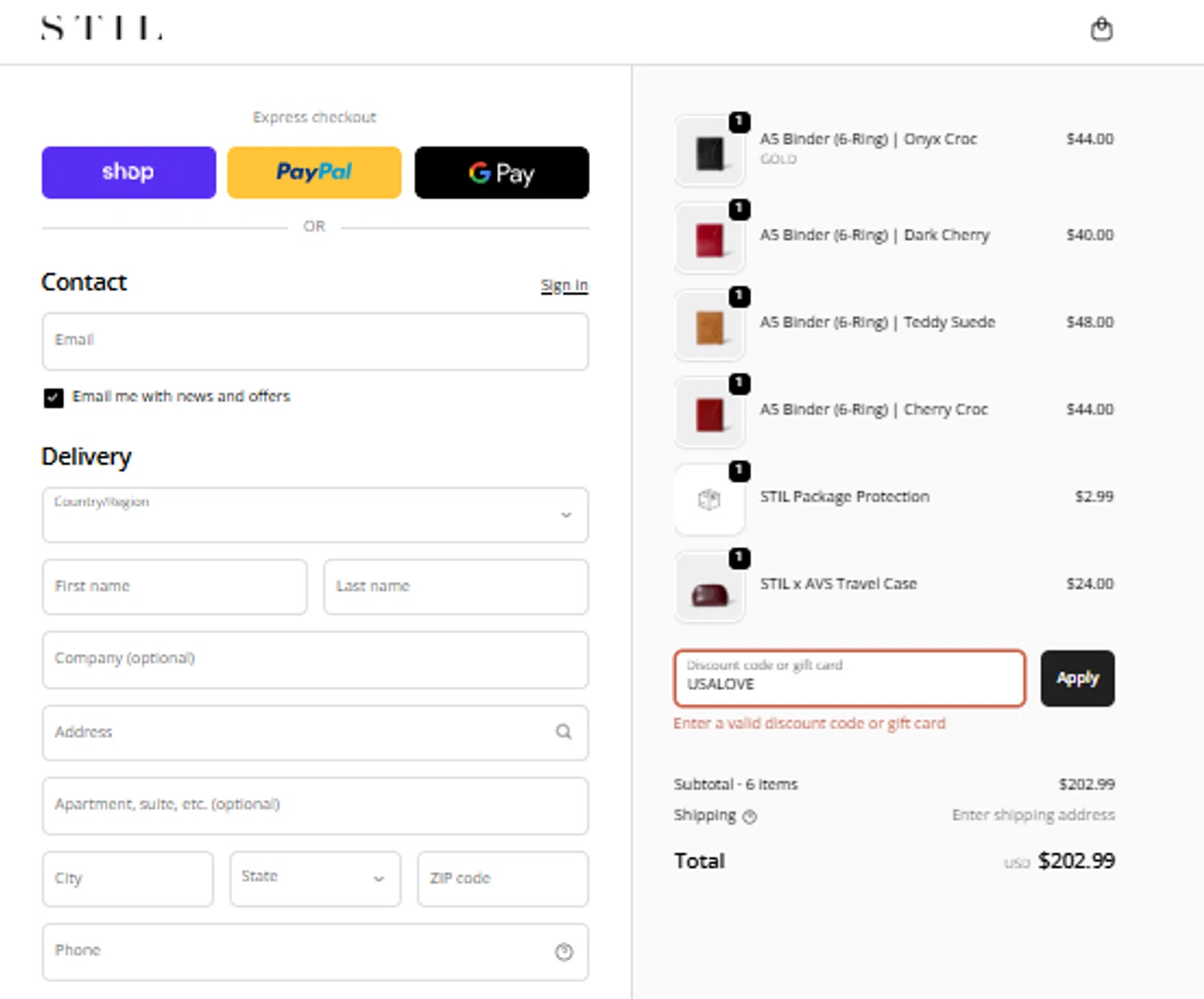This screenshot has height=999, width=1204.
Task: Pay with Shop express checkout
Action: click(128, 172)
